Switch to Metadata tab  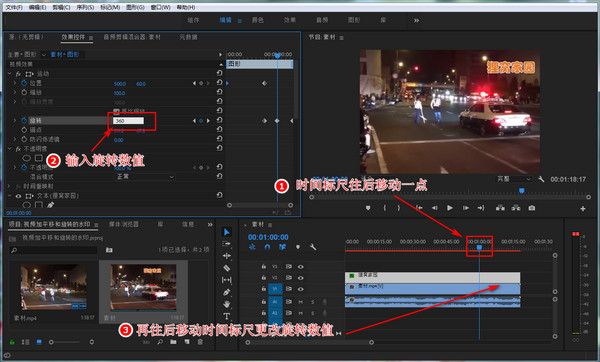189,37
